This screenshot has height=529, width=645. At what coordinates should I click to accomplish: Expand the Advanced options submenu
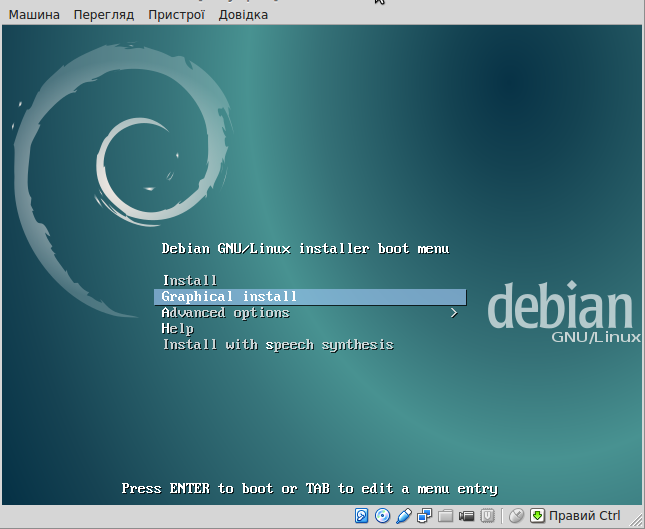pos(225,313)
